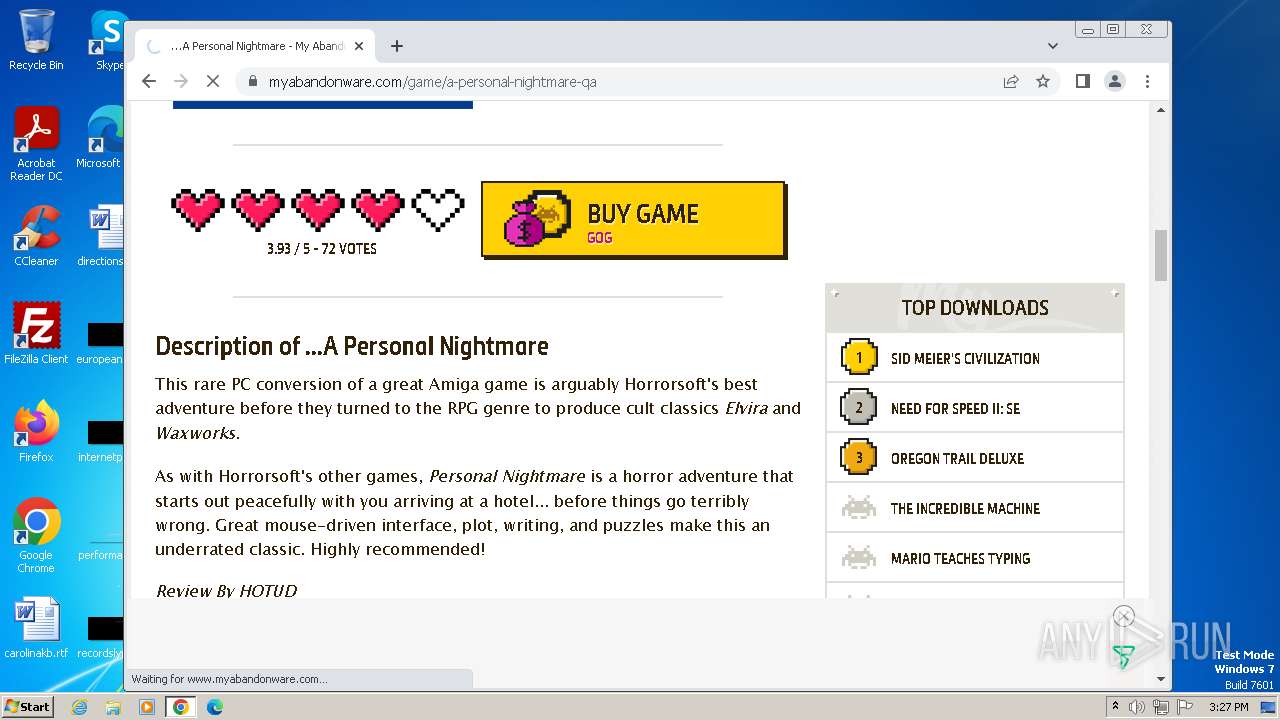Image resolution: width=1280 pixels, height=720 pixels.
Task: Open the Windows Start menu
Action: [x=27, y=706]
